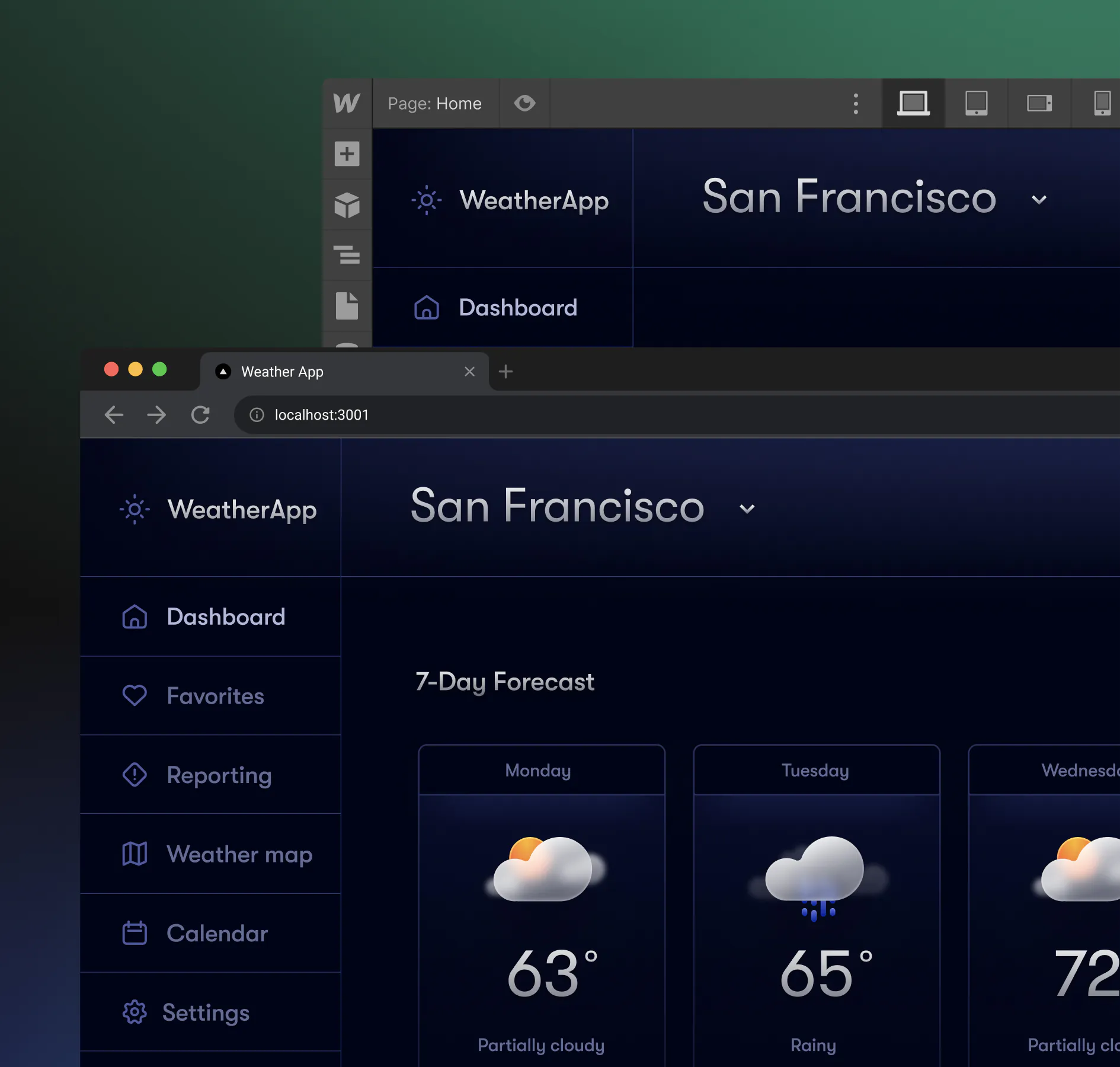Click Tuesday's Rainy label
The height and width of the screenshot is (1067, 1120).
pyautogui.click(x=813, y=1045)
